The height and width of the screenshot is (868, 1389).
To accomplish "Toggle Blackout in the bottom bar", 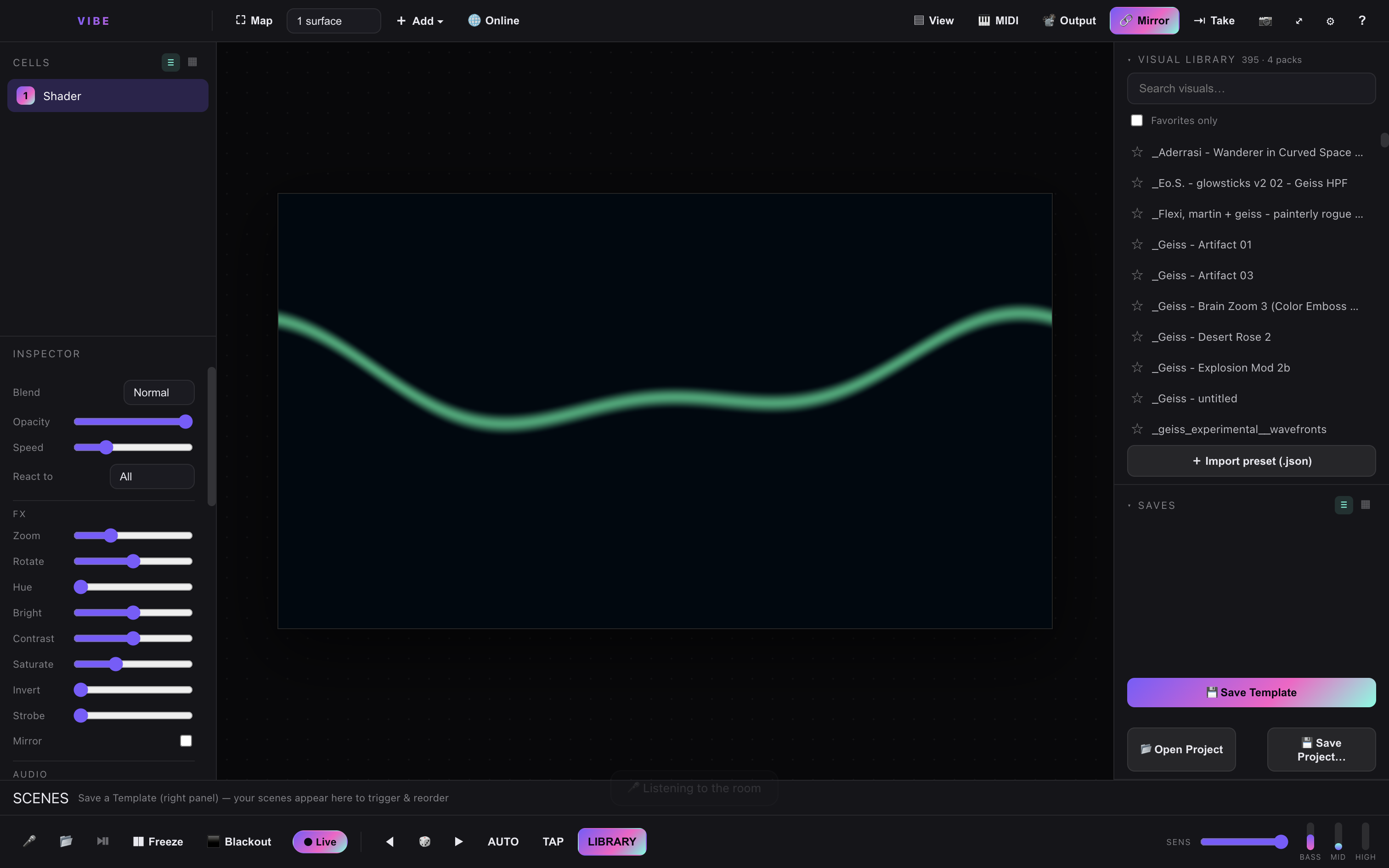I will pyautogui.click(x=239, y=841).
